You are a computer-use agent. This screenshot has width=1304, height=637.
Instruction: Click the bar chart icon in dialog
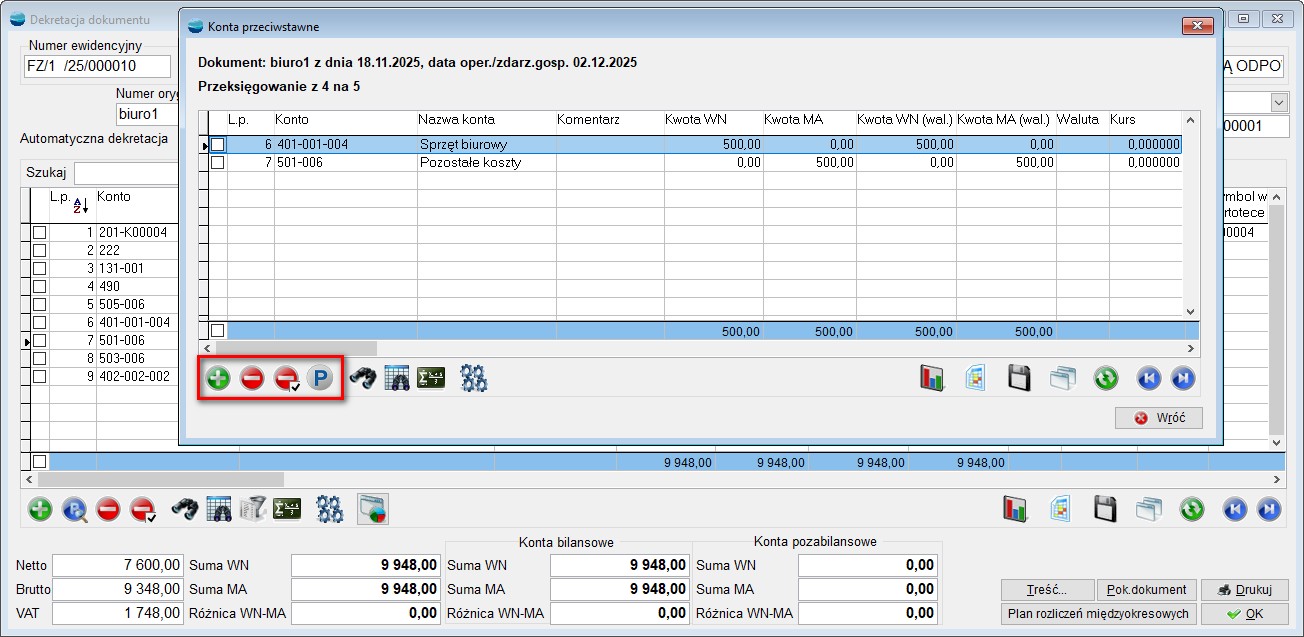[x=933, y=378]
